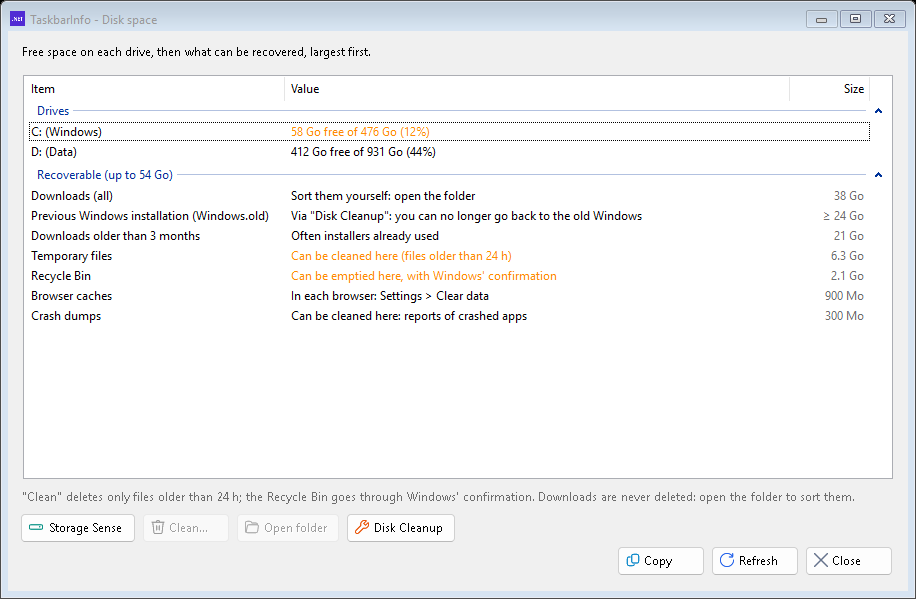Select the Browser caches row
The height and width of the screenshot is (599, 916).
449,296
